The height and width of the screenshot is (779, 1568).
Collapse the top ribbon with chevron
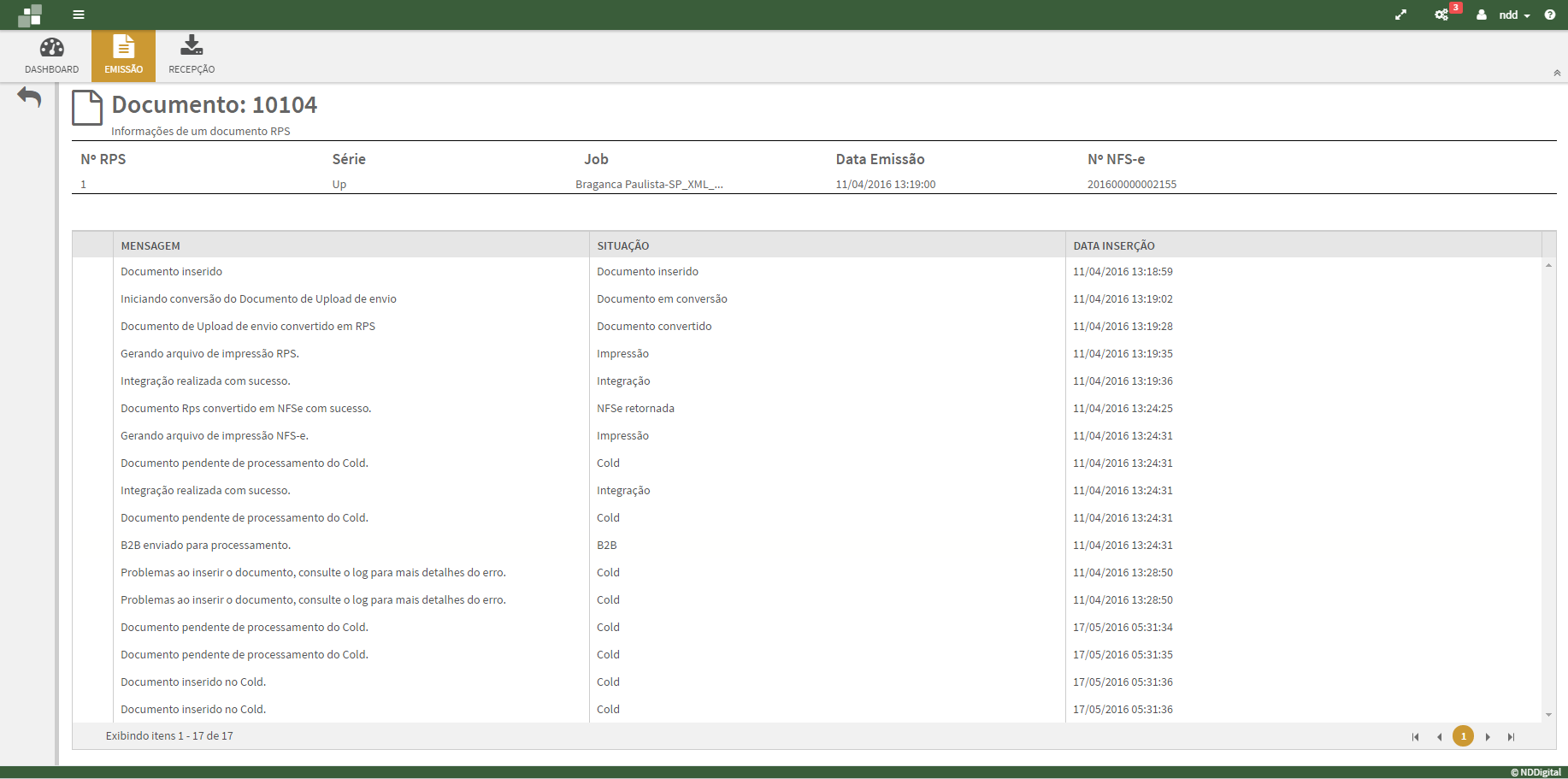1557,74
